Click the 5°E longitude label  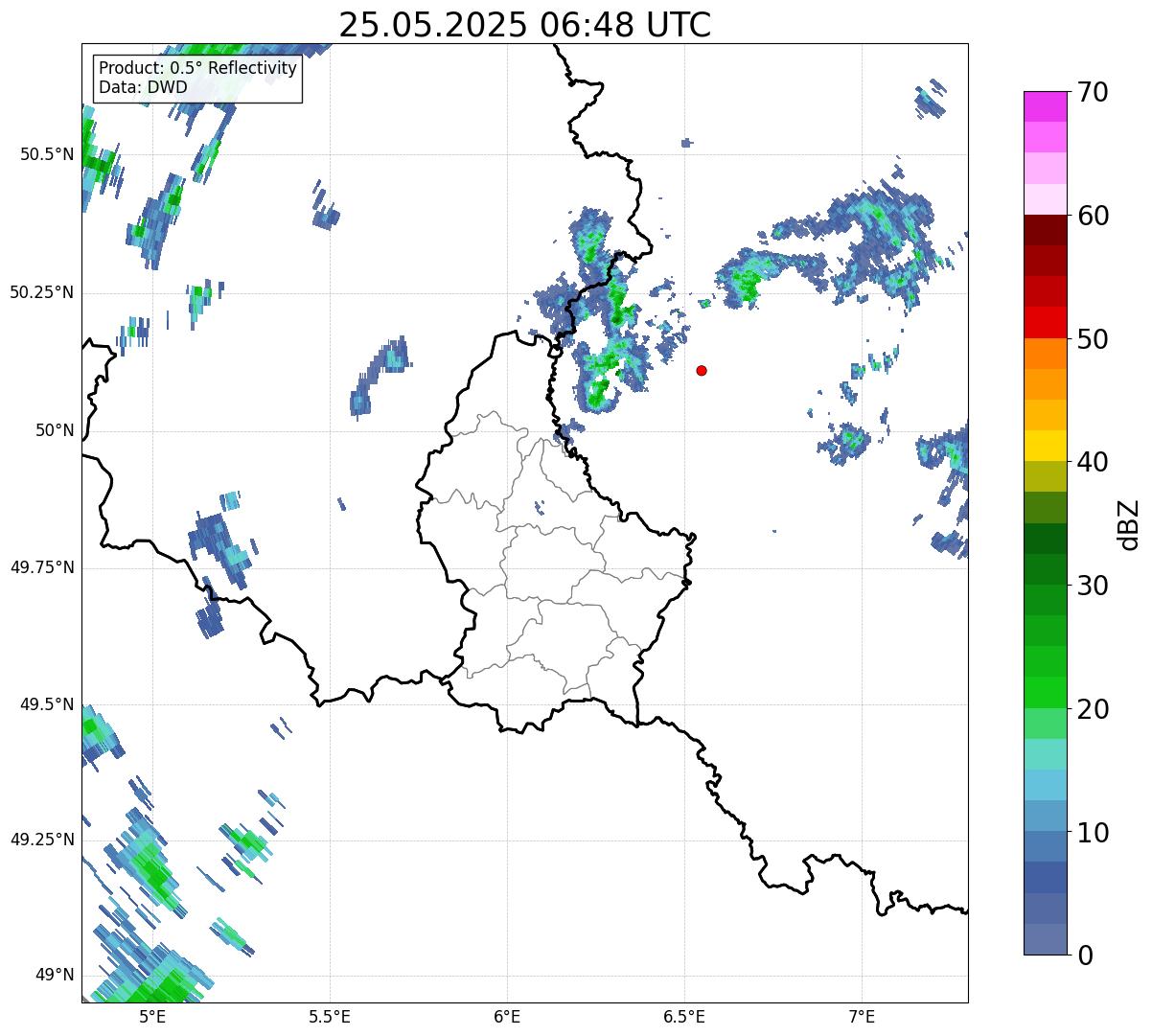(x=152, y=1016)
